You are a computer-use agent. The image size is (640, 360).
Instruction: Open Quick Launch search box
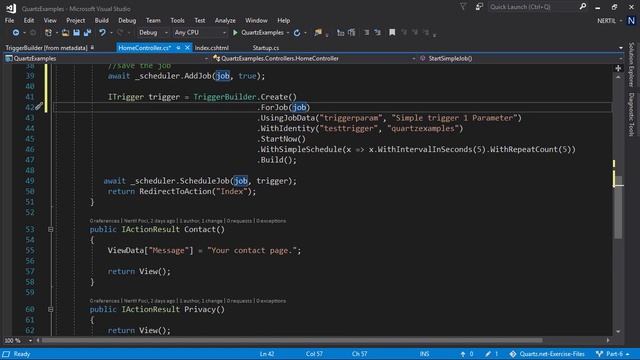click(x=533, y=7)
